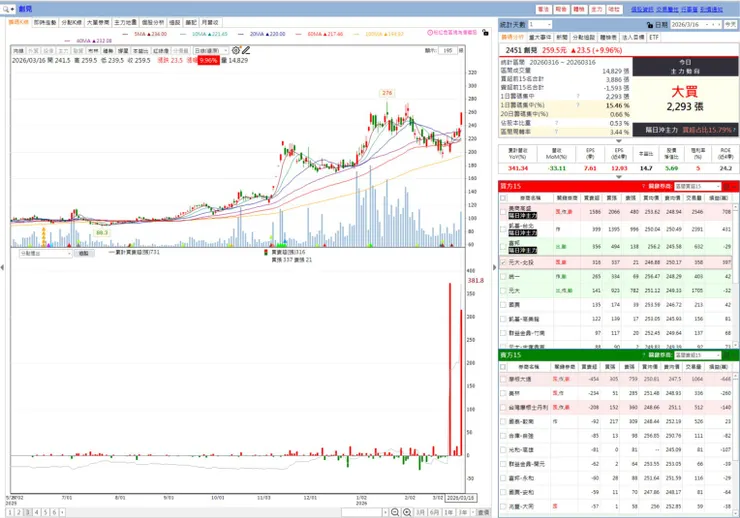This screenshot has width=740, height=518.
Task: Toggle lock icon beside 日期 date field
Action: pyautogui.click(x=650, y=25)
